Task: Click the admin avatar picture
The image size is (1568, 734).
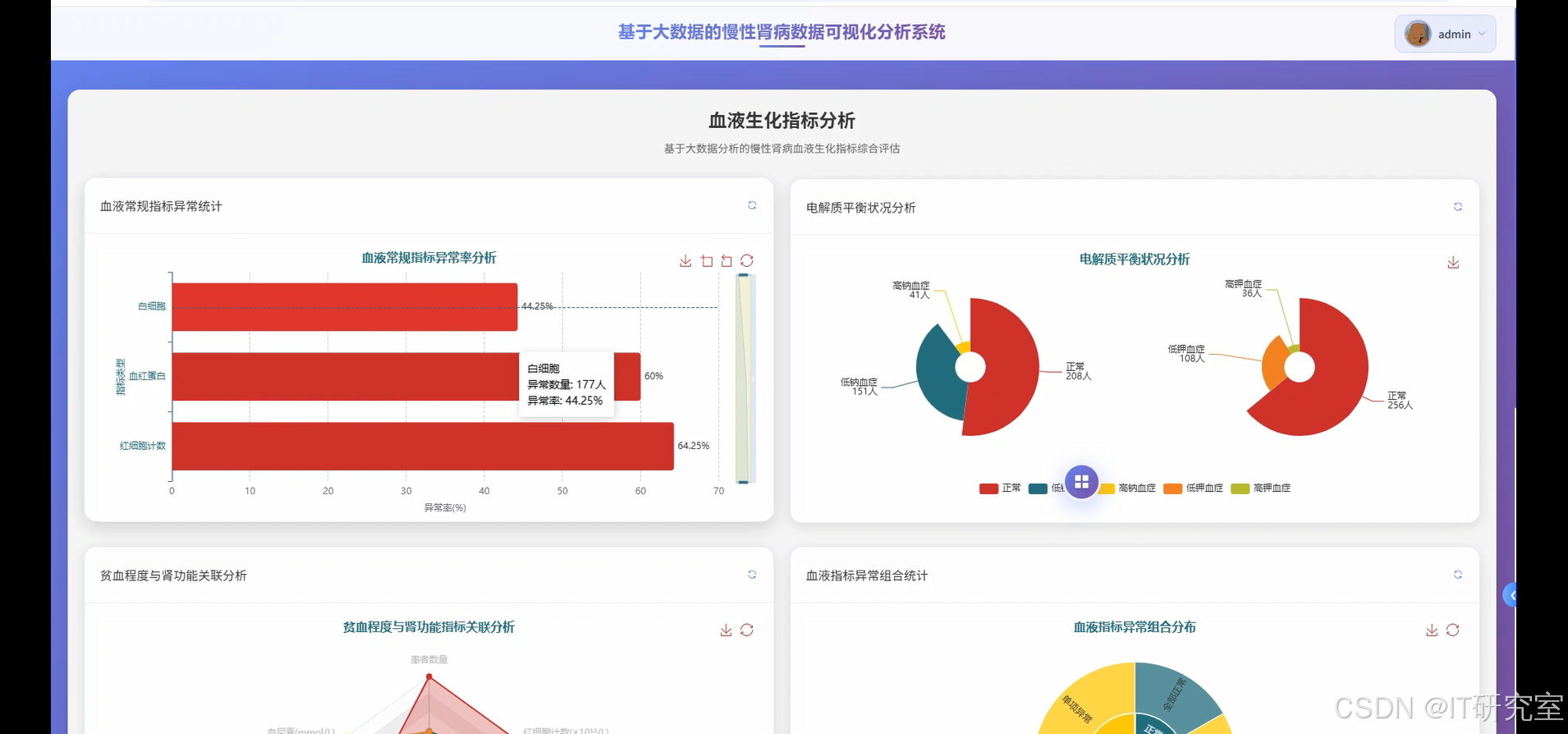Action: 1418,34
